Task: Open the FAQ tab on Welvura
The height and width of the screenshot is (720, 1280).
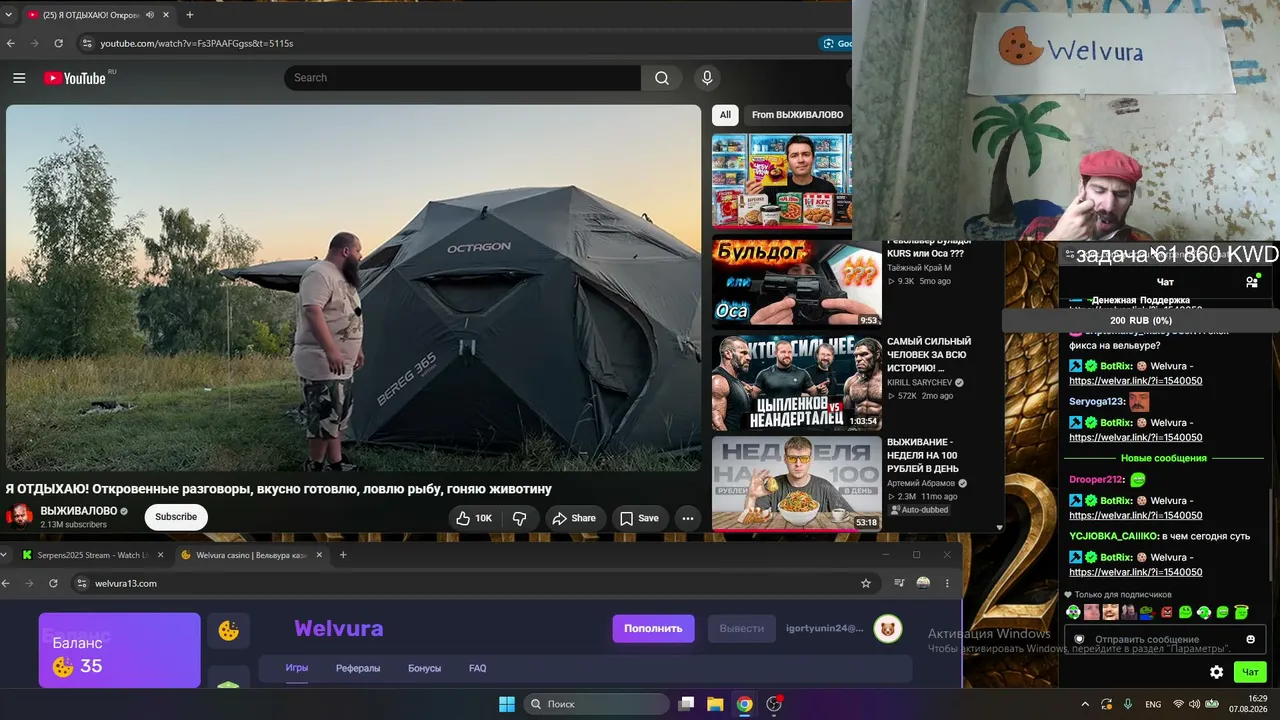Action: click(478, 668)
